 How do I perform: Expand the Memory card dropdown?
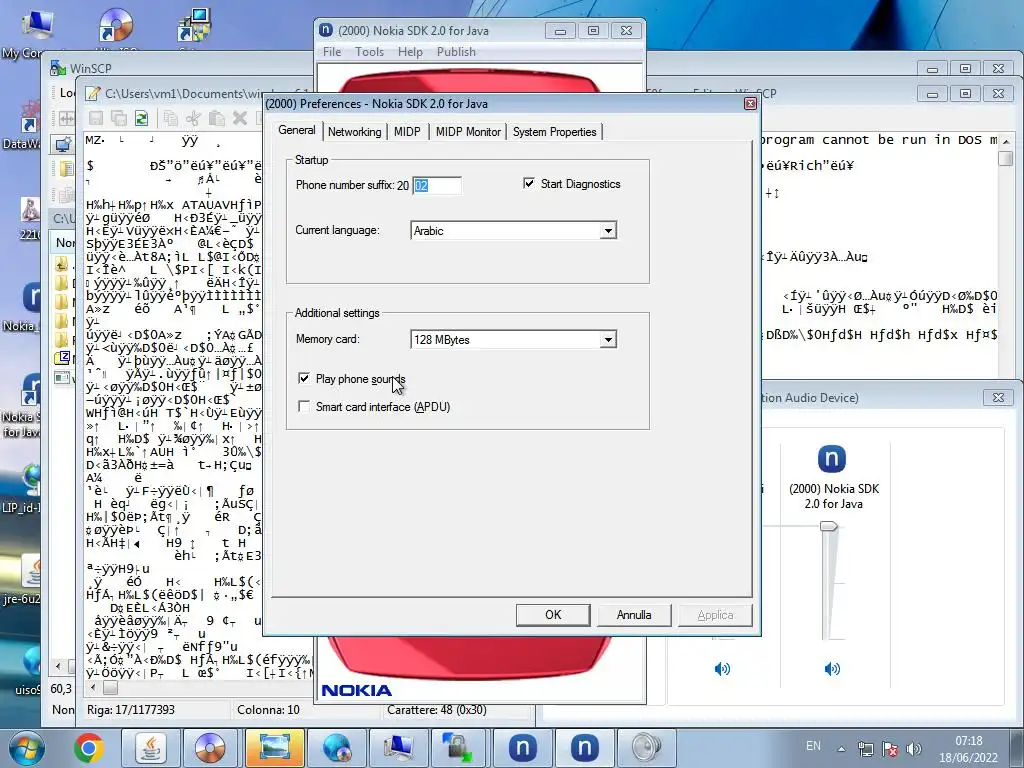608,340
